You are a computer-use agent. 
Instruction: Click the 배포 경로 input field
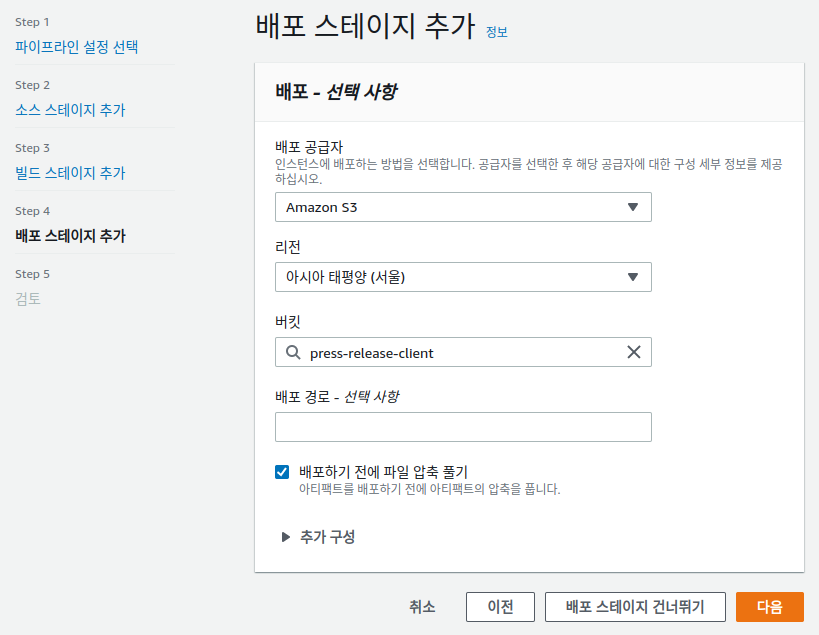click(463, 427)
